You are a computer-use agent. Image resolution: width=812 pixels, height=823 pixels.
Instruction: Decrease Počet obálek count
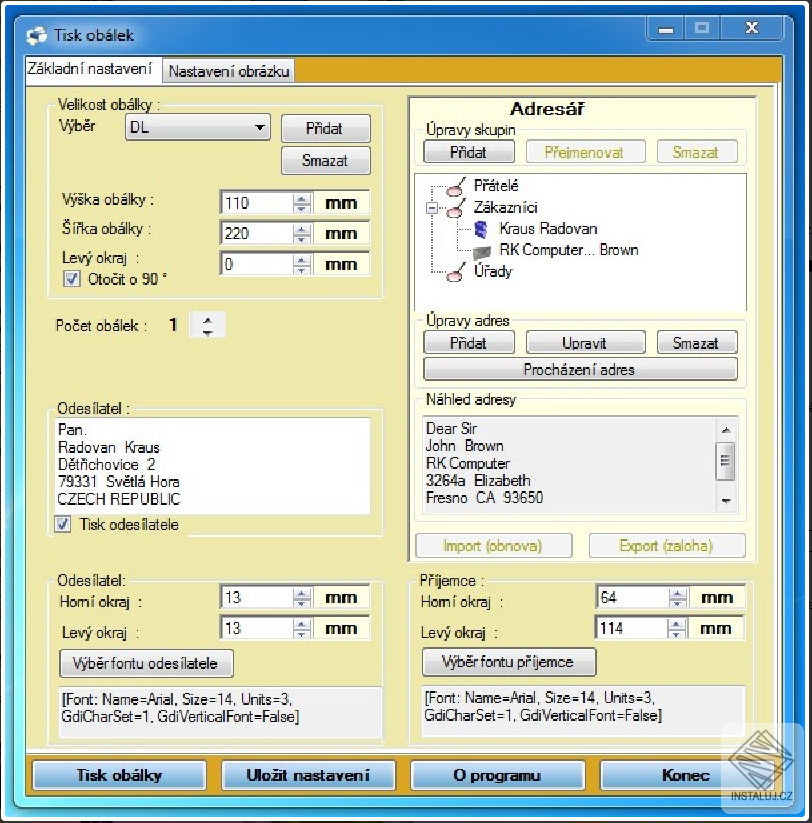[207, 332]
